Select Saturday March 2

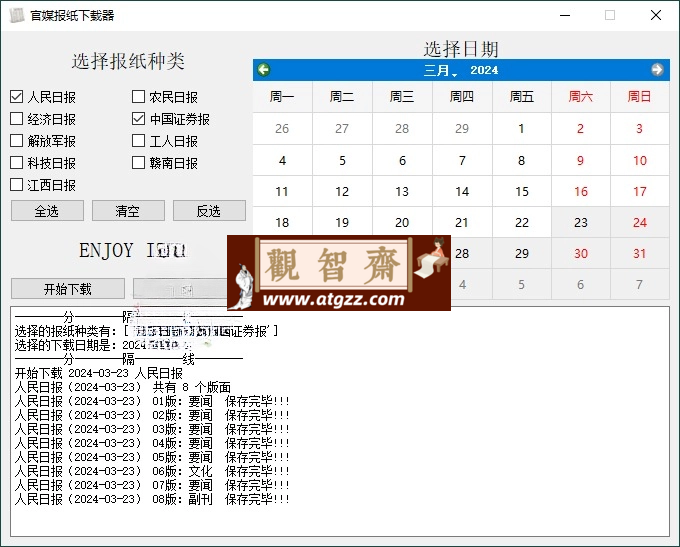581,129
